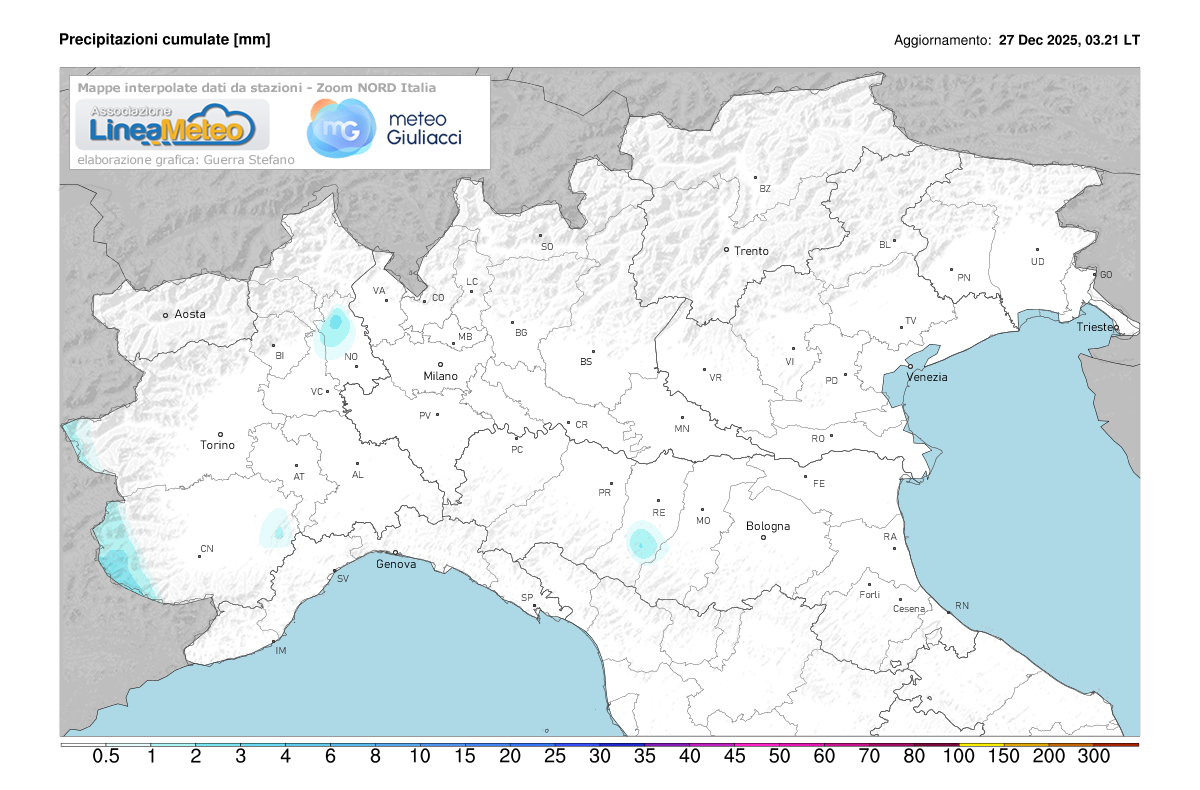Click the Bologna city marker
This screenshot has width=1200, height=790.
763,537
